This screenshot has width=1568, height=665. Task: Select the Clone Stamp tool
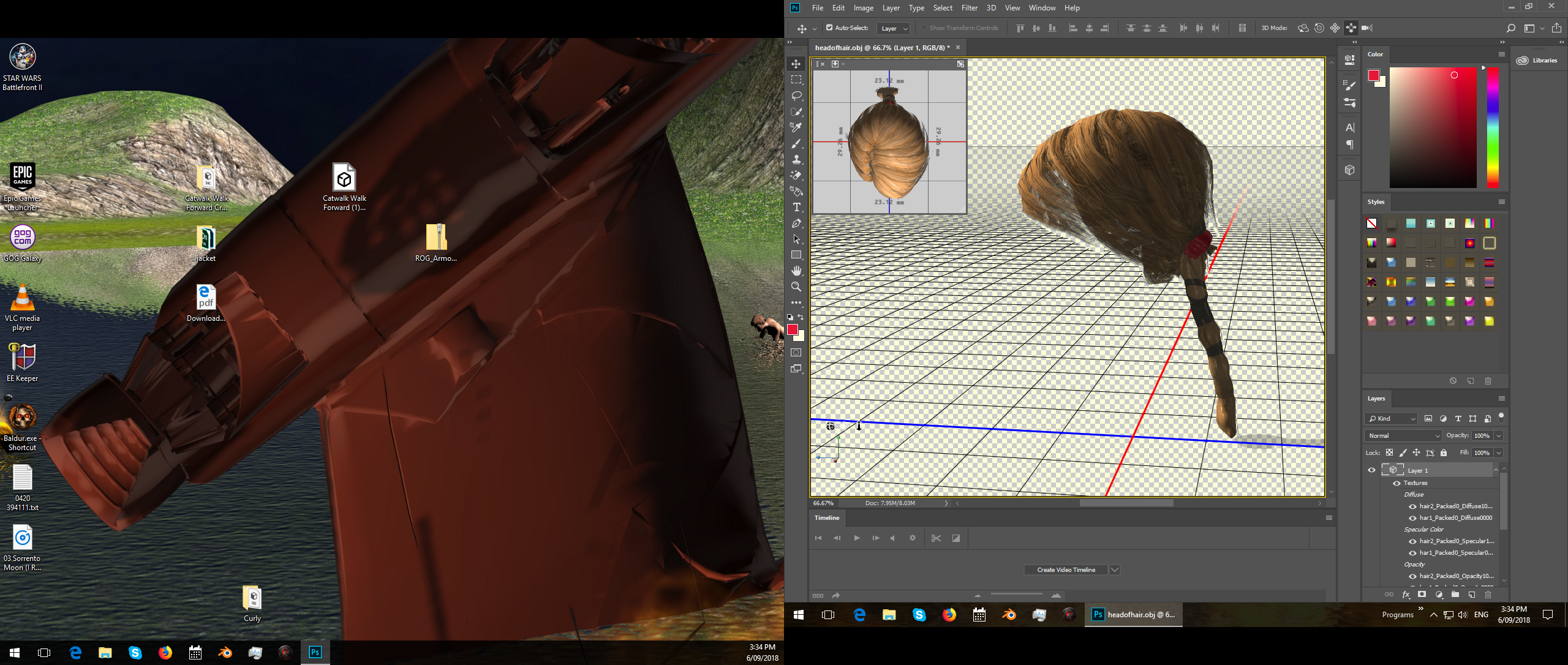[x=796, y=160]
